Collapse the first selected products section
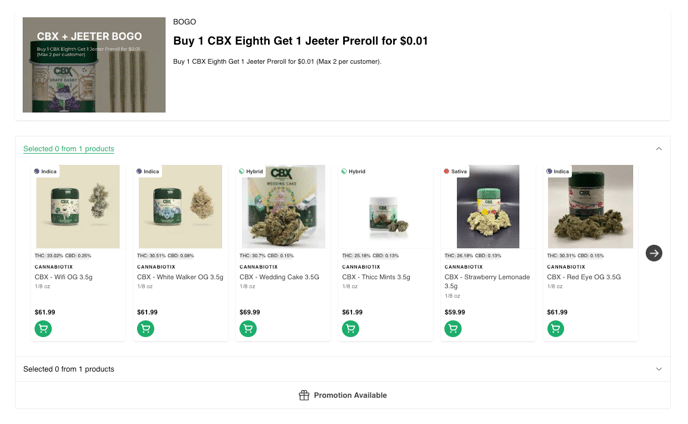The height and width of the screenshot is (424, 688). point(658,149)
